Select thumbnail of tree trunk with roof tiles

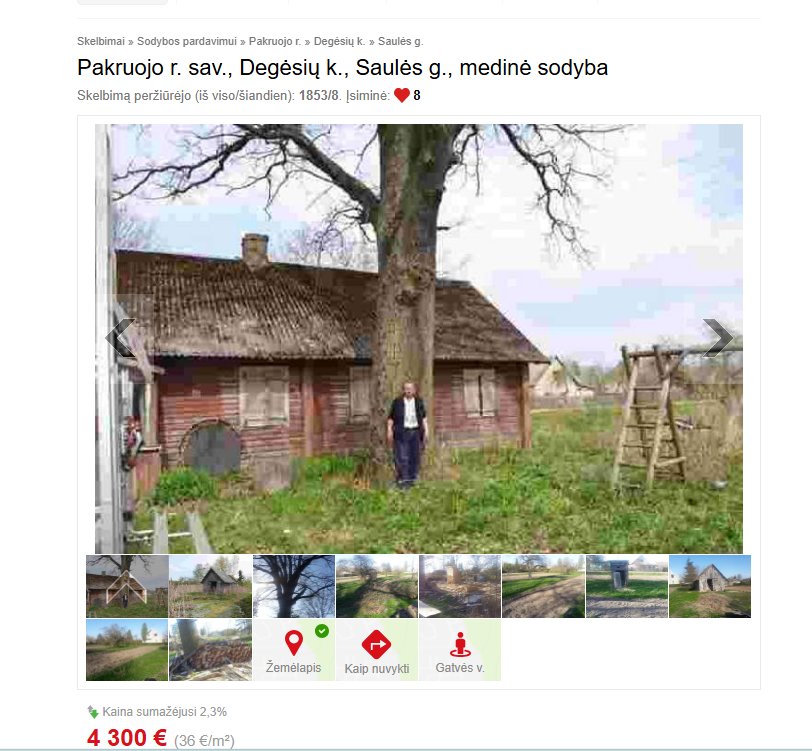(x=210, y=650)
